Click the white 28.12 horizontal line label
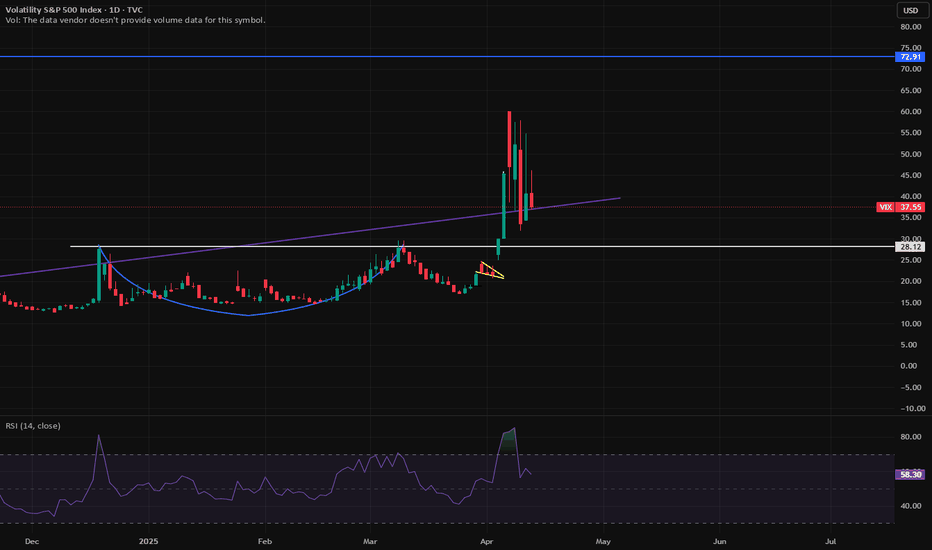The image size is (932, 550). coord(910,247)
